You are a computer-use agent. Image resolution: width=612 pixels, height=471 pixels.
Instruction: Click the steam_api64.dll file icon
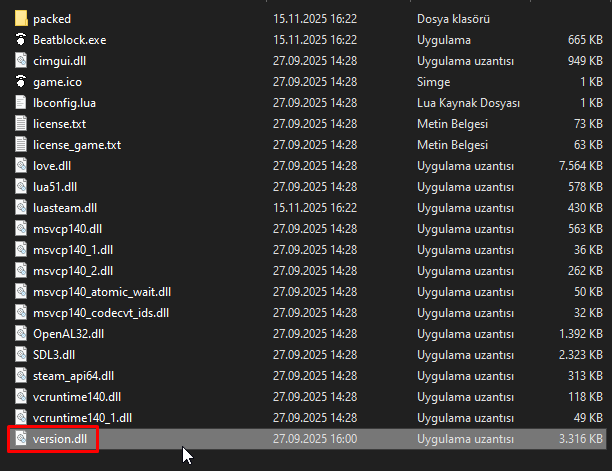pos(21,376)
